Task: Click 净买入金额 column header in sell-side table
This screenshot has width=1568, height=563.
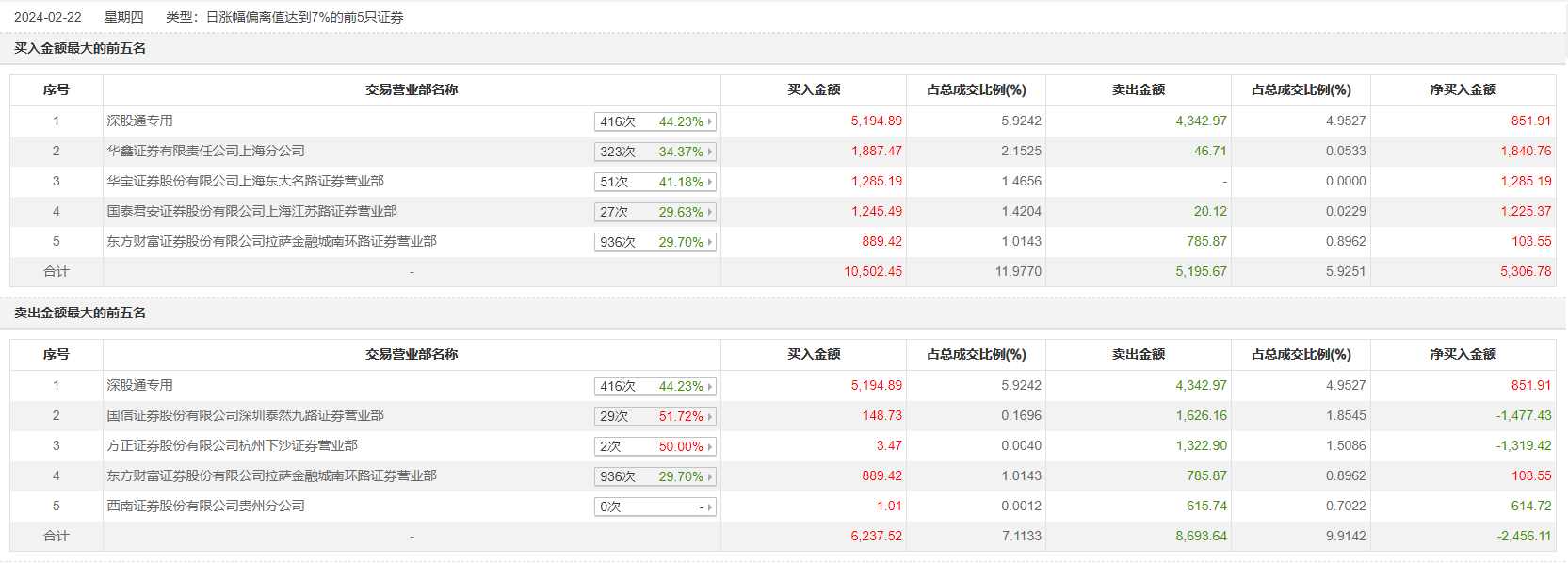Action: (1463, 354)
